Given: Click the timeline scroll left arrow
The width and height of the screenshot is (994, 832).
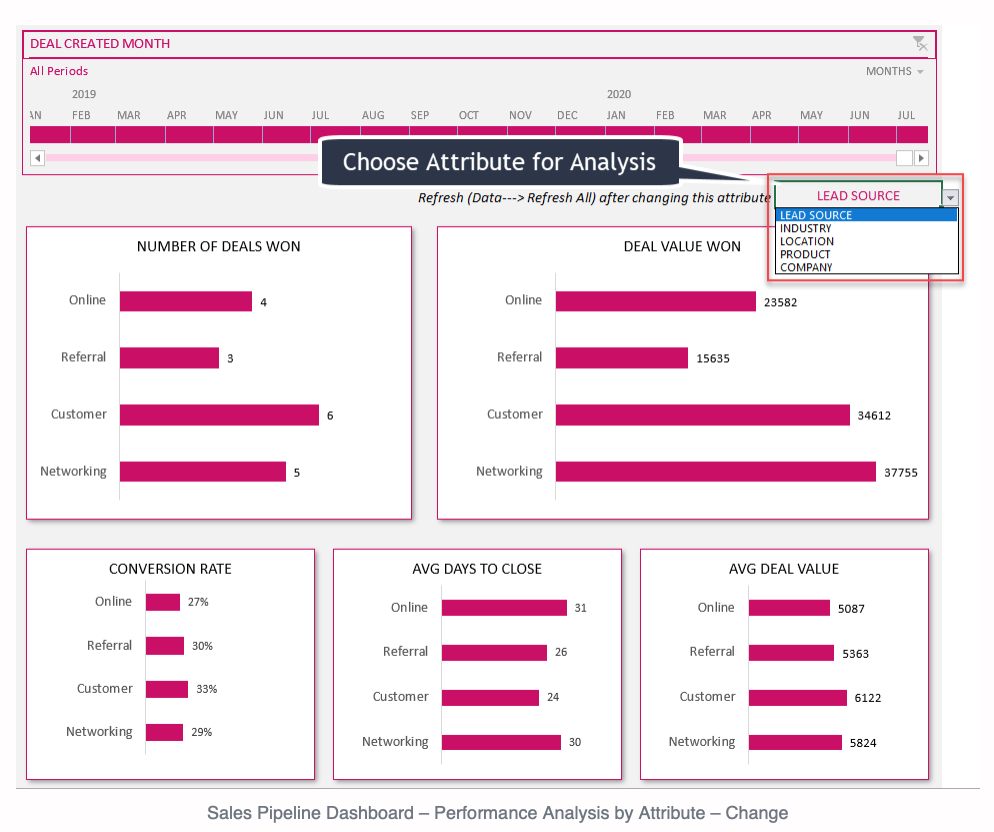Looking at the screenshot, I should pos(37,157).
